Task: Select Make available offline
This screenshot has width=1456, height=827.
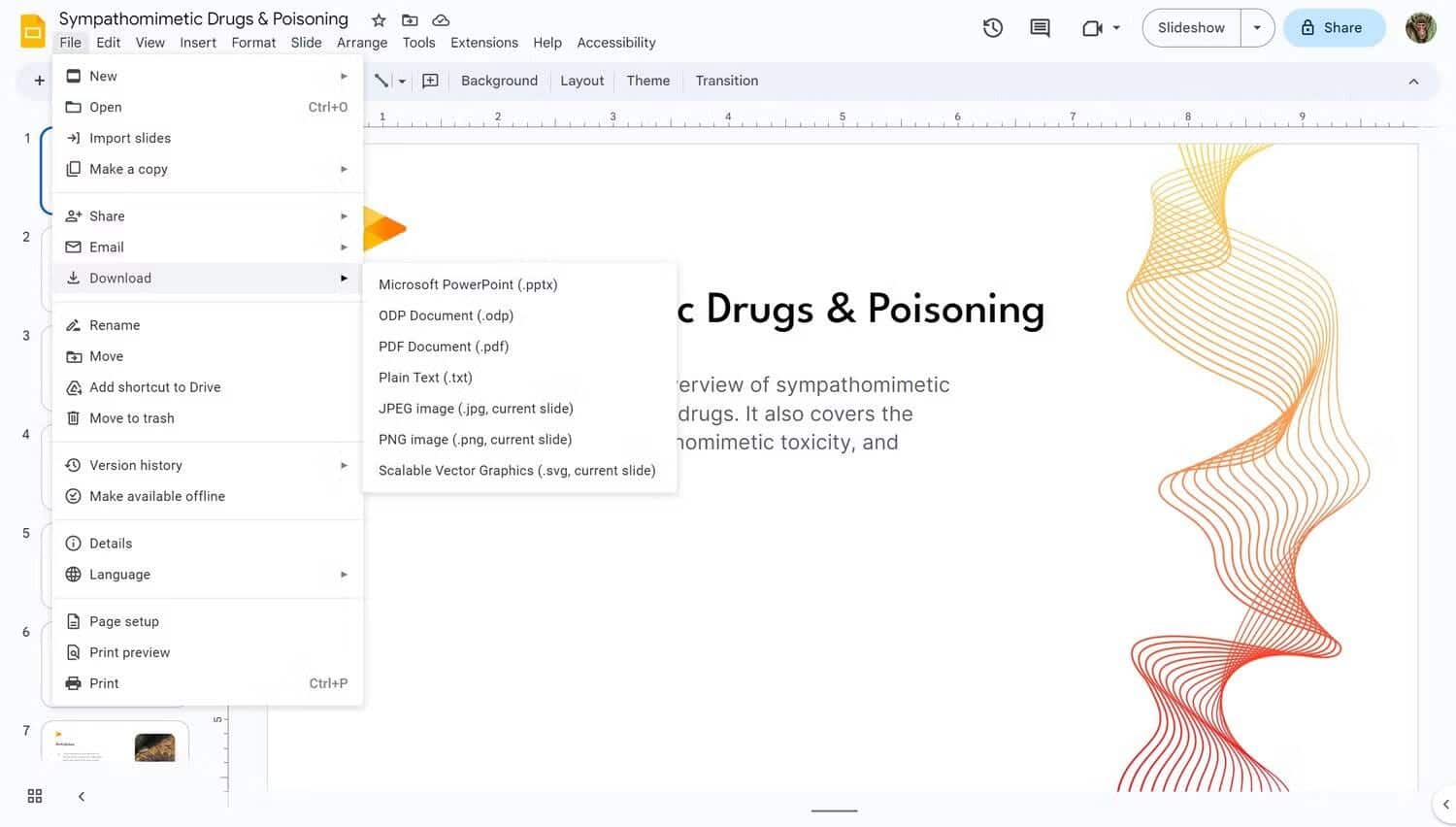Action: click(157, 496)
